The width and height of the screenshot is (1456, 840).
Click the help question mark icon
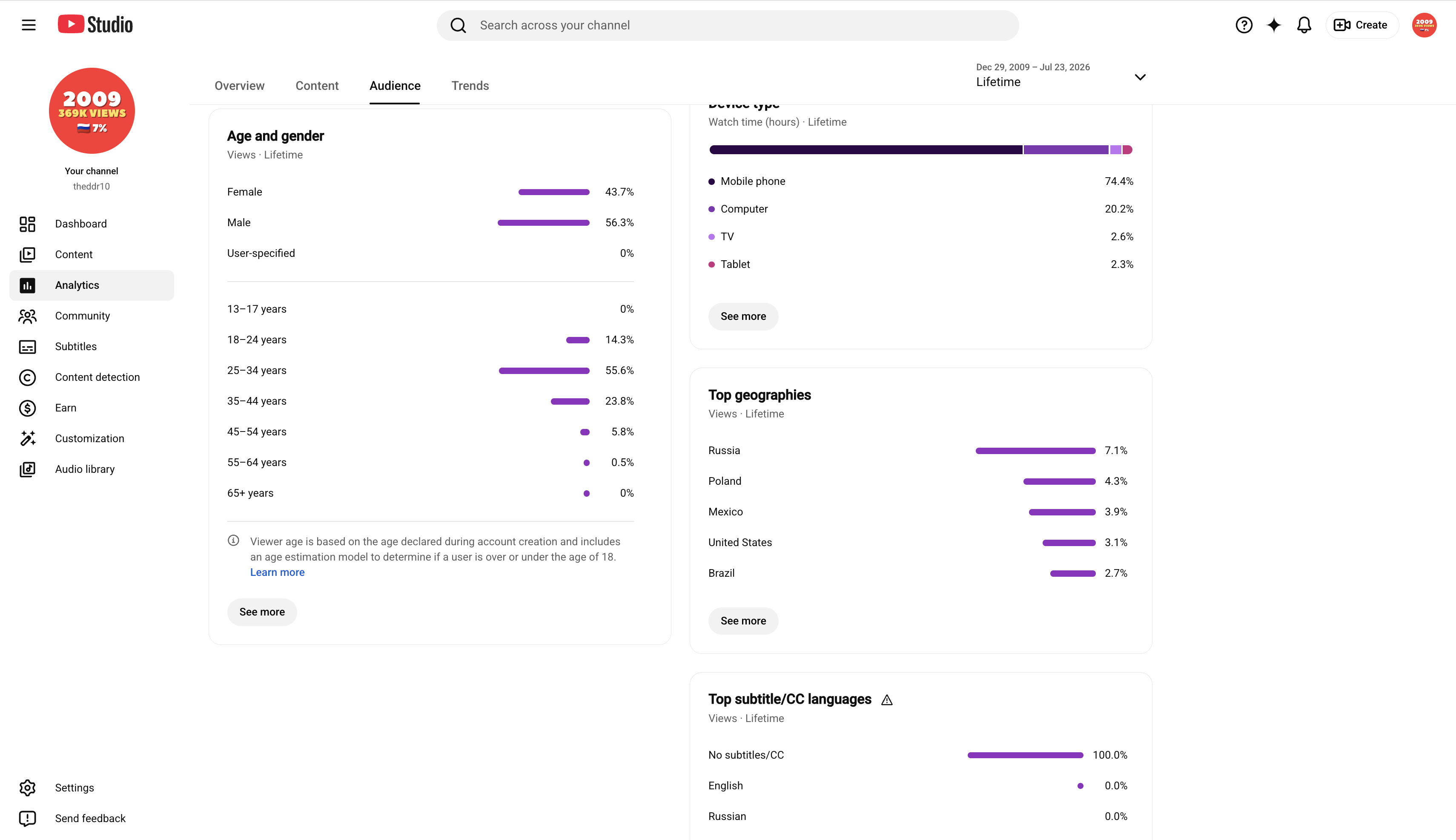coord(1244,25)
